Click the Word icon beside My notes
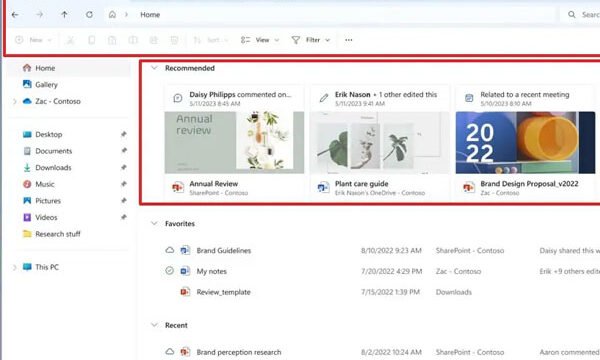This screenshot has height=360, width=600. pos(185,271)
